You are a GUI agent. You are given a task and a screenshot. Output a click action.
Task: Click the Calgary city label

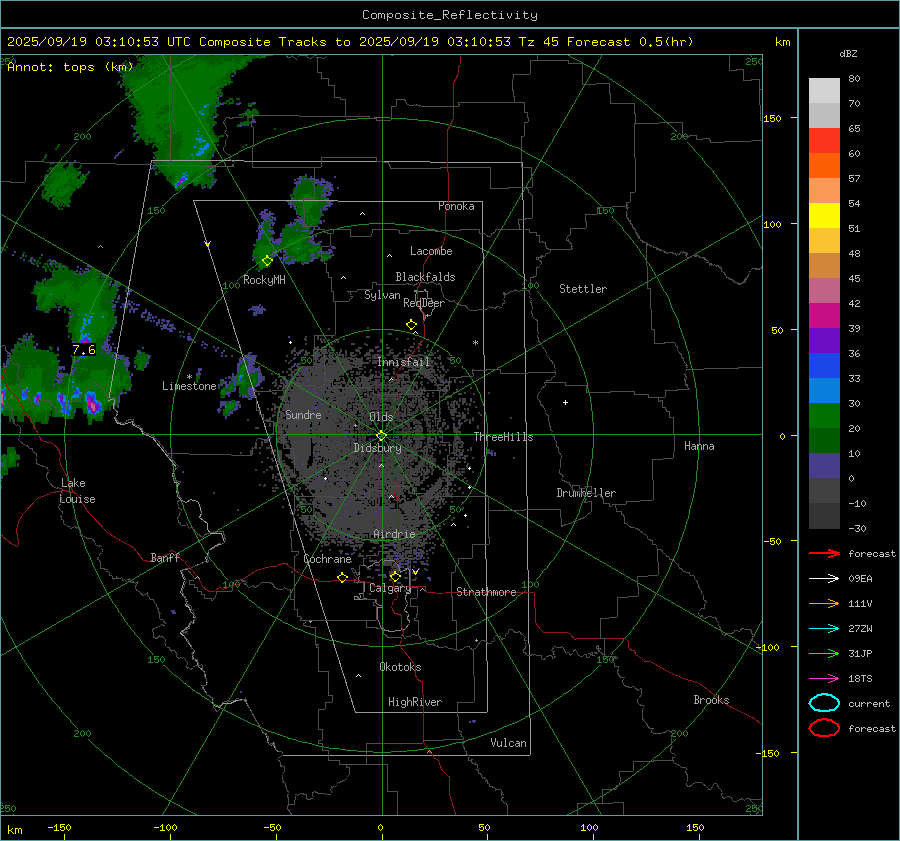tap(389, 589)
